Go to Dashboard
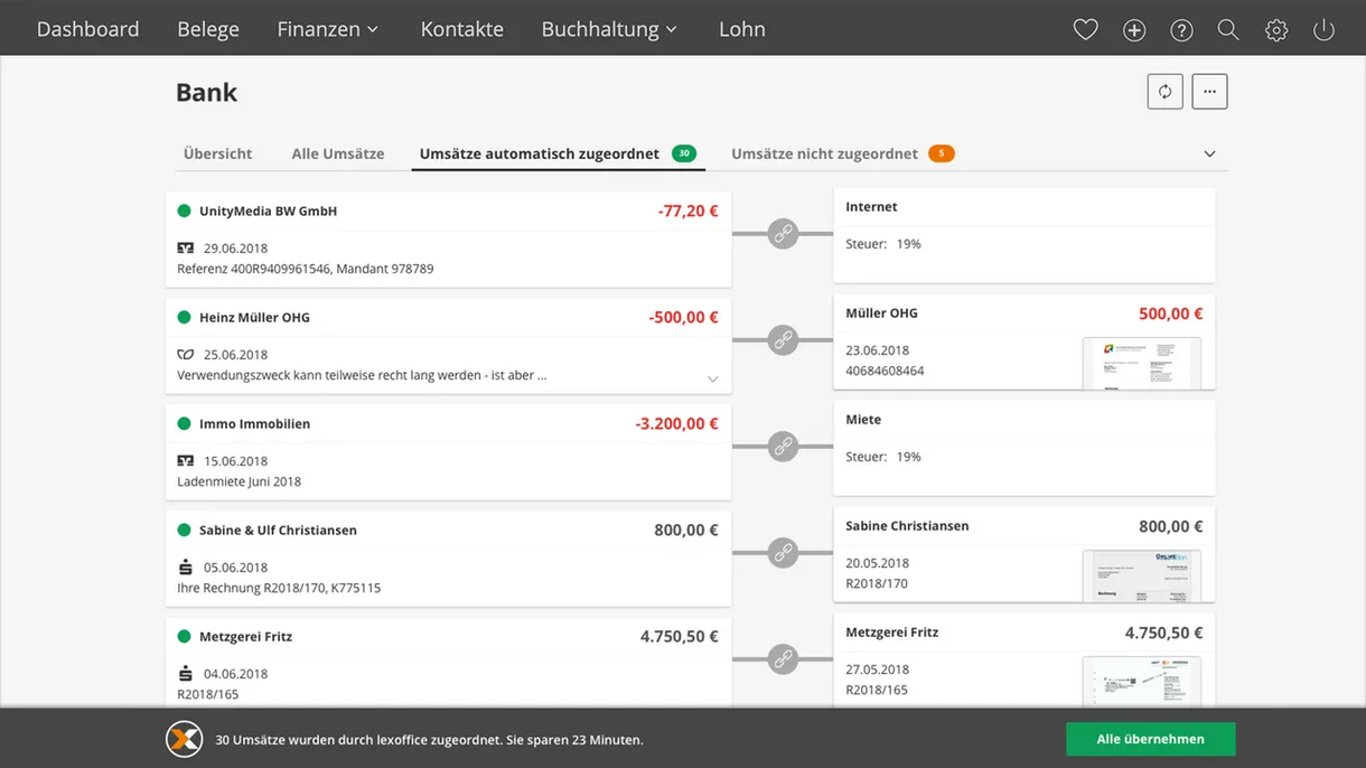1366x768 pixels. click(x=88, y=30)
